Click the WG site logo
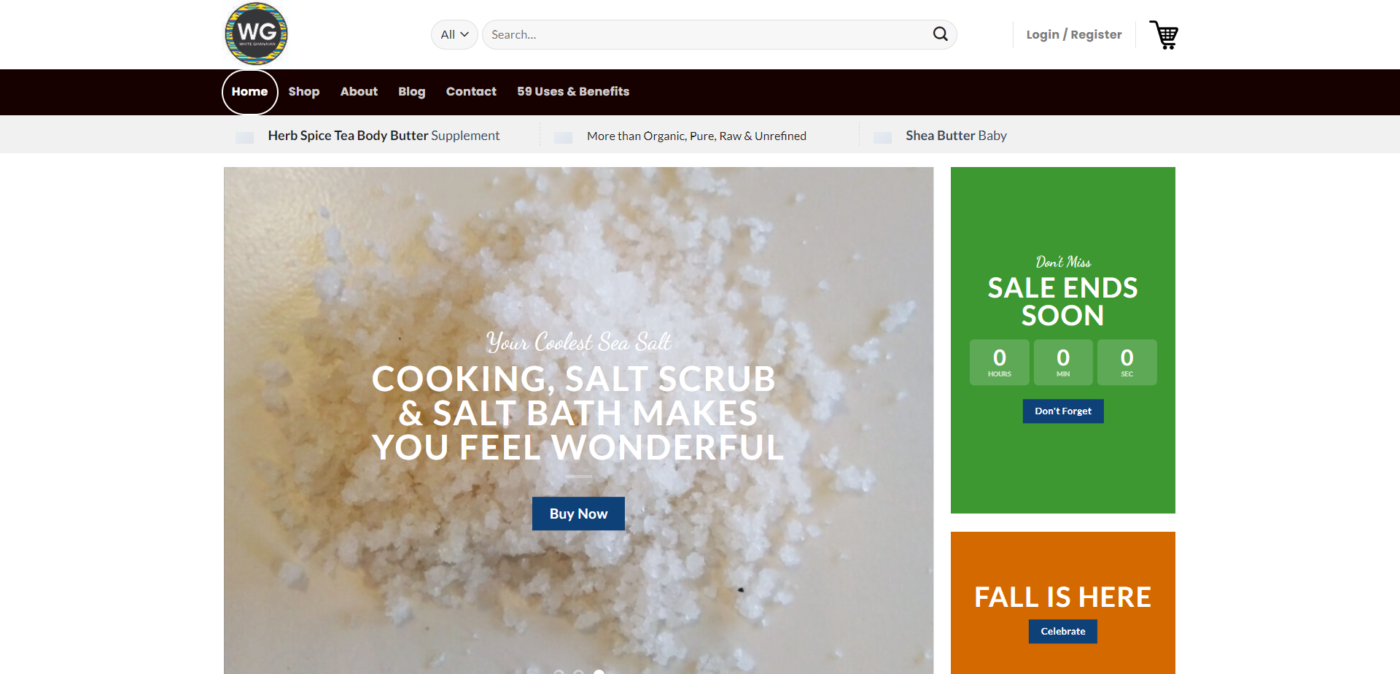The image size is (1400, 674). coord(256,34)
